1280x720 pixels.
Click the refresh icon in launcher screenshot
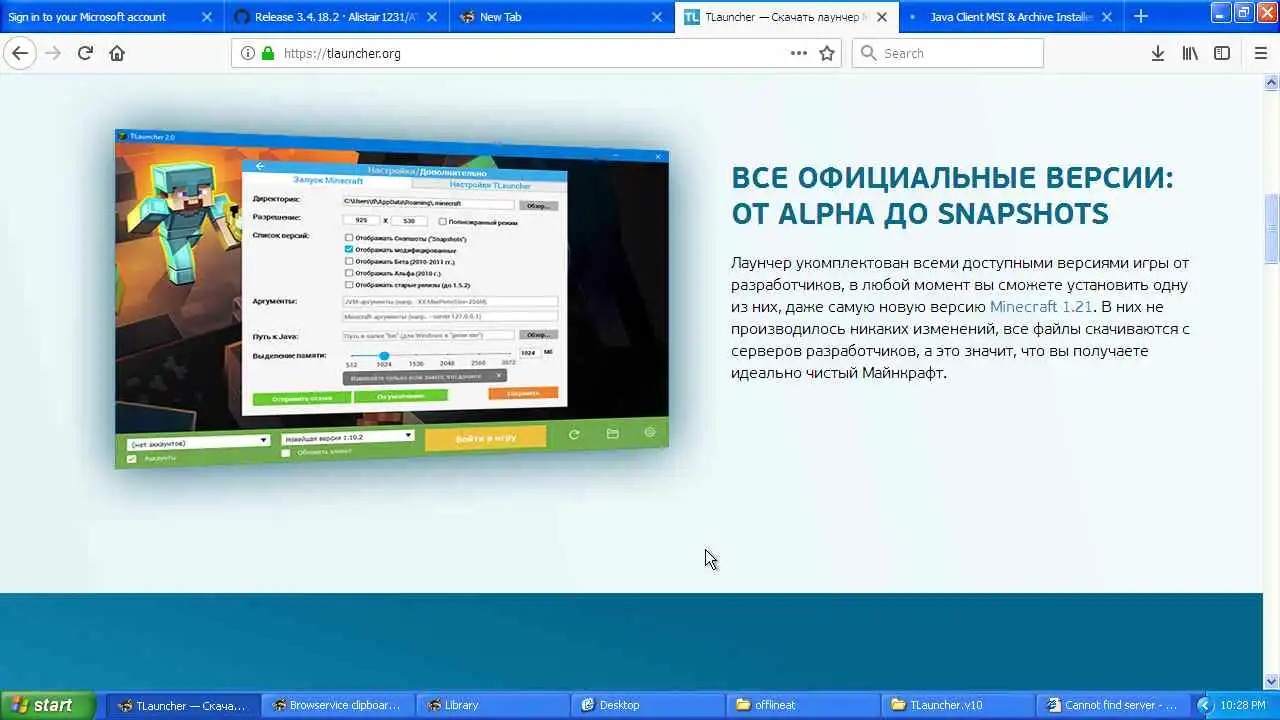(574, 434)
